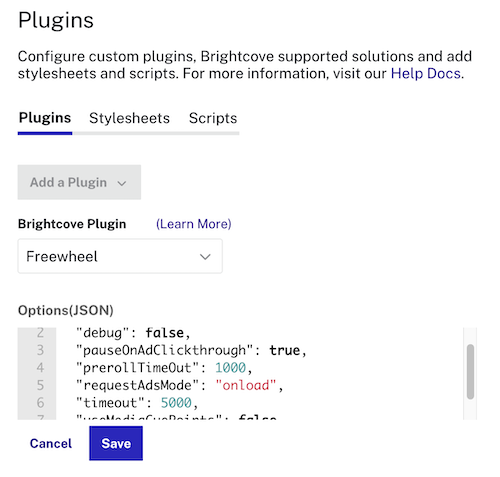Open the Learn More link

click(x=194, y=224)
